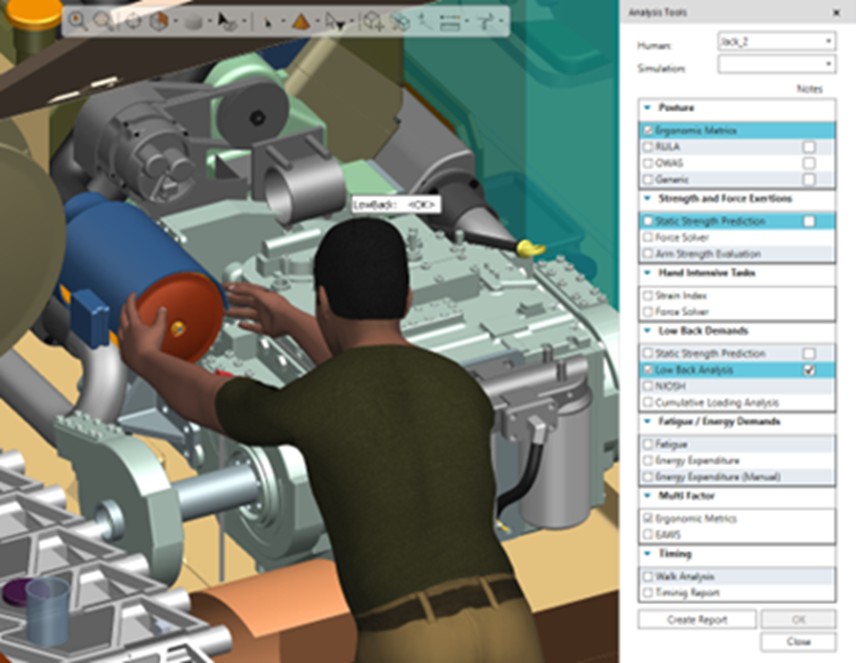Open the Simulation dropdown
Image resolution: width=856 pixels, height=663 pixels.
(776, 64)
